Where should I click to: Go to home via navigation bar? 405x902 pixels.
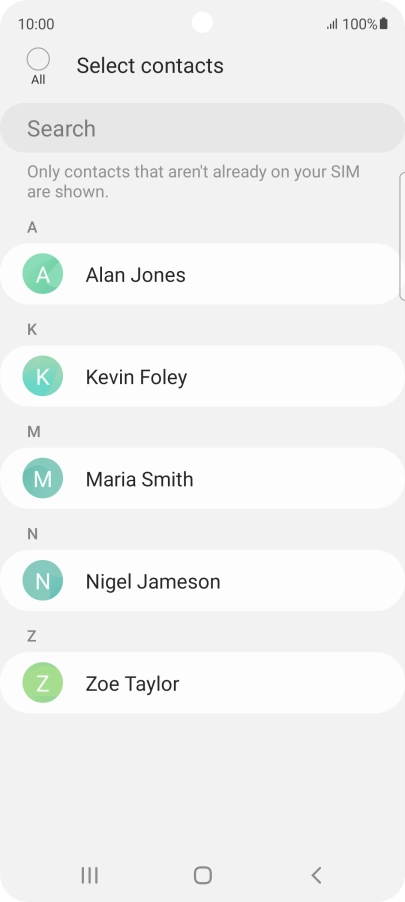coord(202,875)
